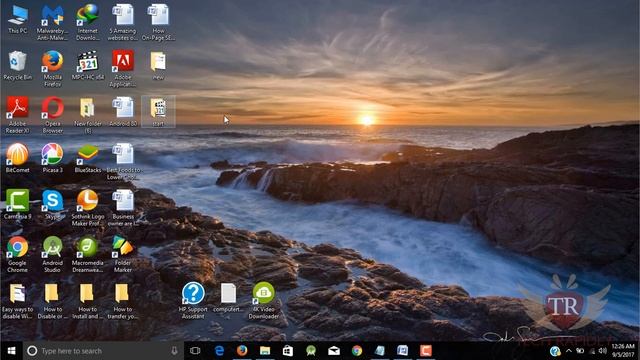Select the '5 Amazing websites' Word document
This screenshot has height=360, width=640.
(122, 23)
